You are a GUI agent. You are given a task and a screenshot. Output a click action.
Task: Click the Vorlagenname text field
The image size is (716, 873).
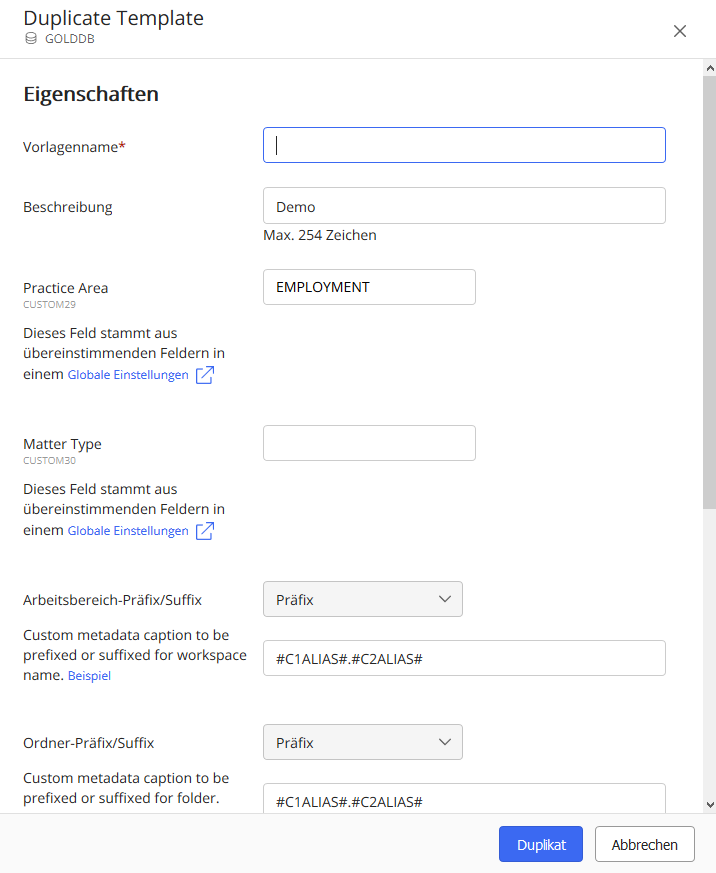[x=464, y=145]
